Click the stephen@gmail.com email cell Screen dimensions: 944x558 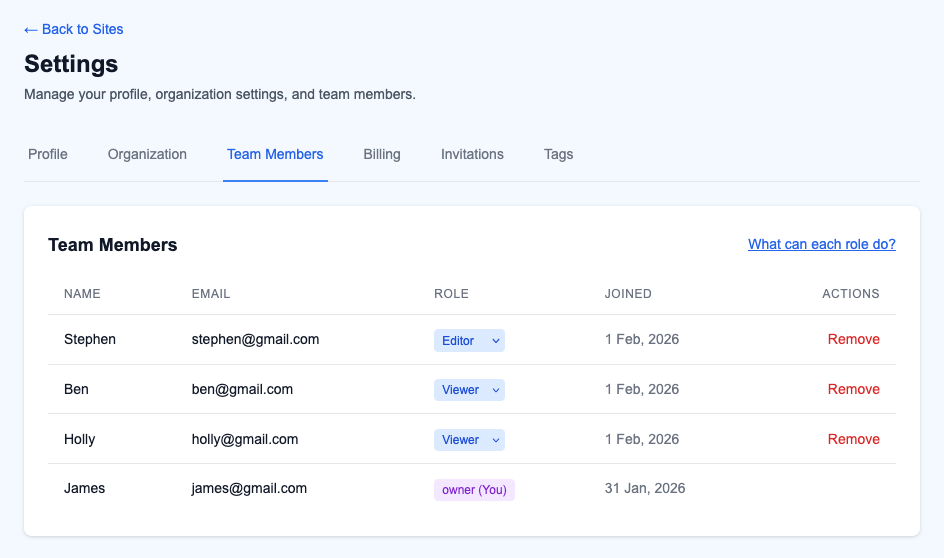255,339
